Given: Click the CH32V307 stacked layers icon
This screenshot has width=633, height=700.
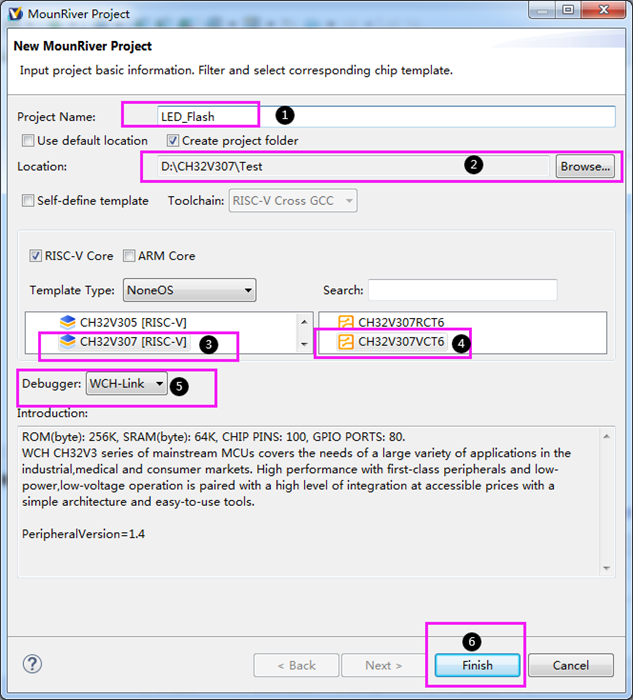Looking at the screenshot, I should (67, 342).
